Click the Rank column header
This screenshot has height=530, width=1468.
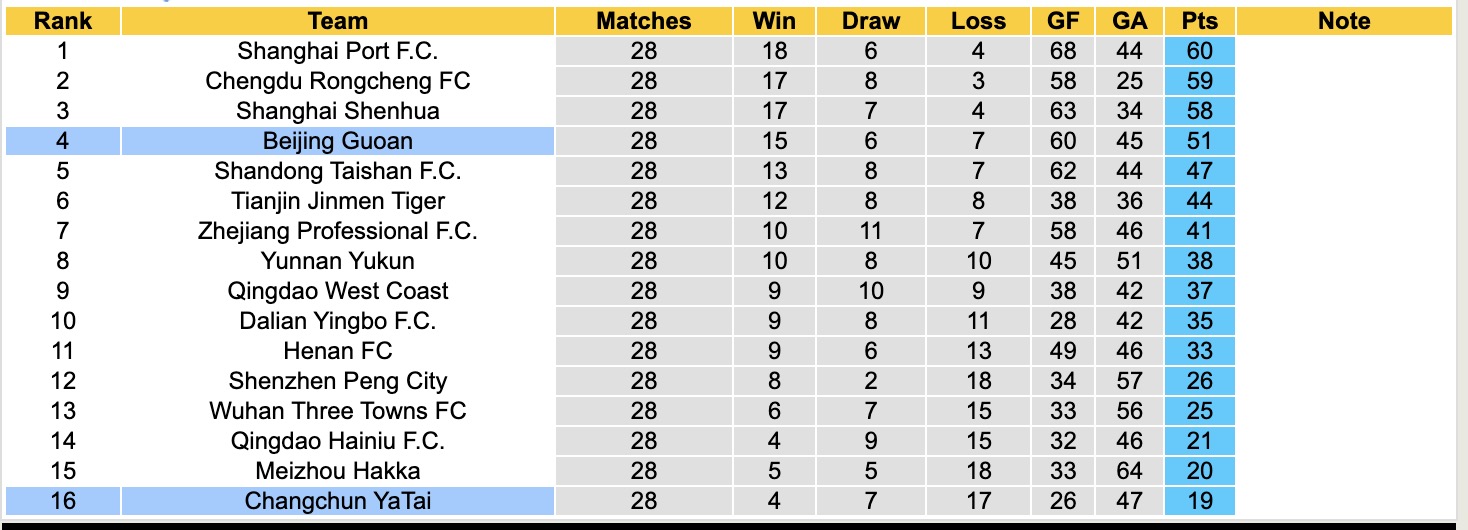pos(62,21)
